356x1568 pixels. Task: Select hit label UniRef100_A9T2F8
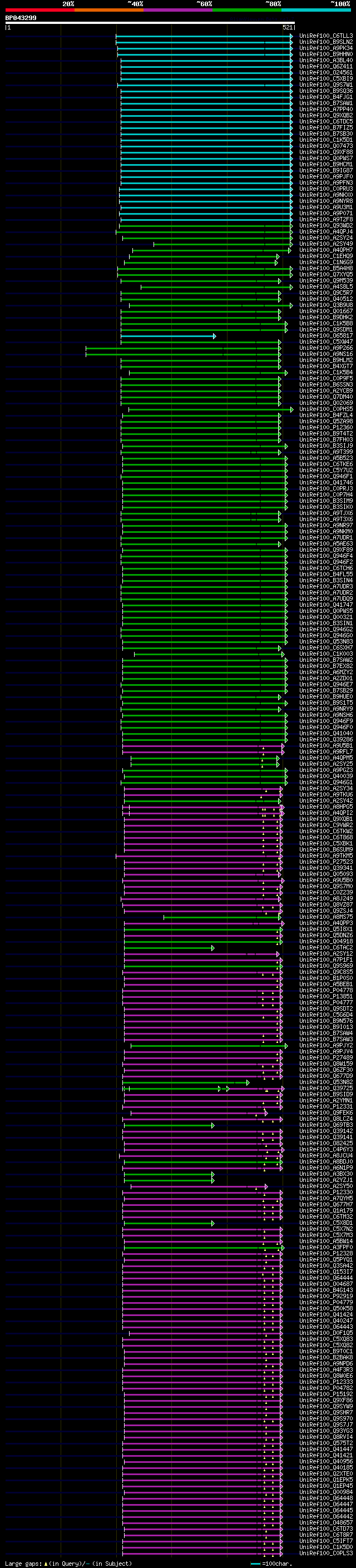[x=325, y=220]
